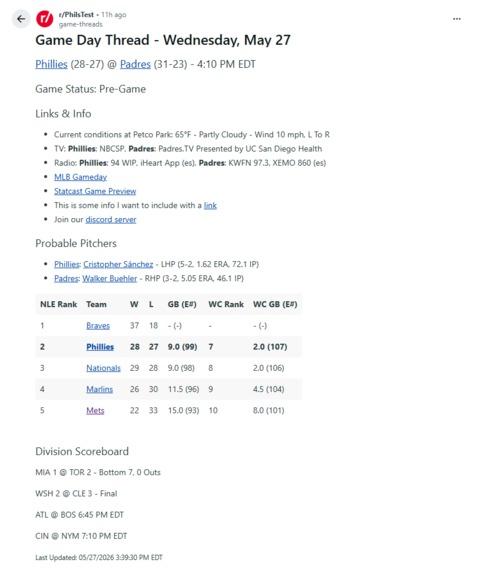
Task: Open the r/PhilsTest subreddit name link
Action: [x=76, y=15]
